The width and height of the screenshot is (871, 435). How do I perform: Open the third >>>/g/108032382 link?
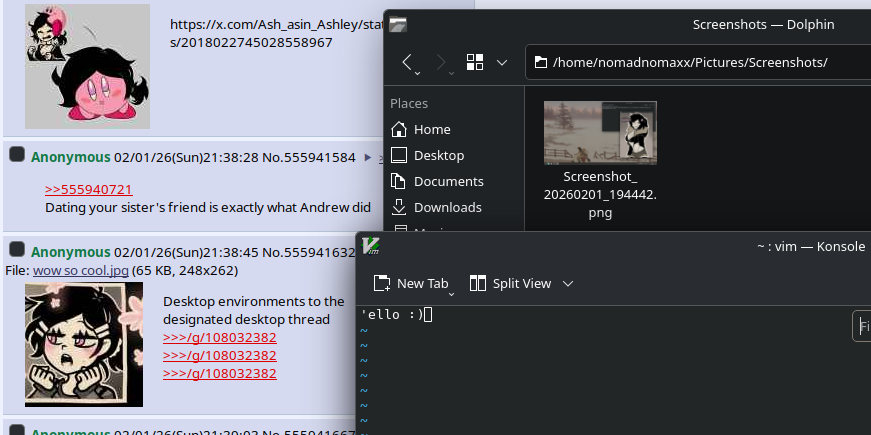click(x=220, y=373)
